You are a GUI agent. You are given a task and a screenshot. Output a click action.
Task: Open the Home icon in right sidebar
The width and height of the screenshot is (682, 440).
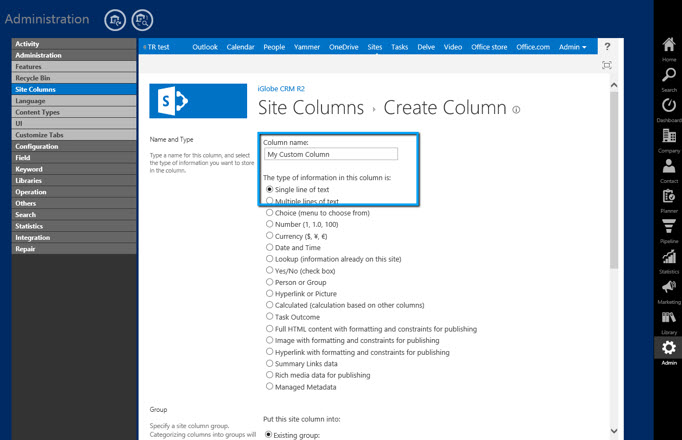(x=669, y=44)
